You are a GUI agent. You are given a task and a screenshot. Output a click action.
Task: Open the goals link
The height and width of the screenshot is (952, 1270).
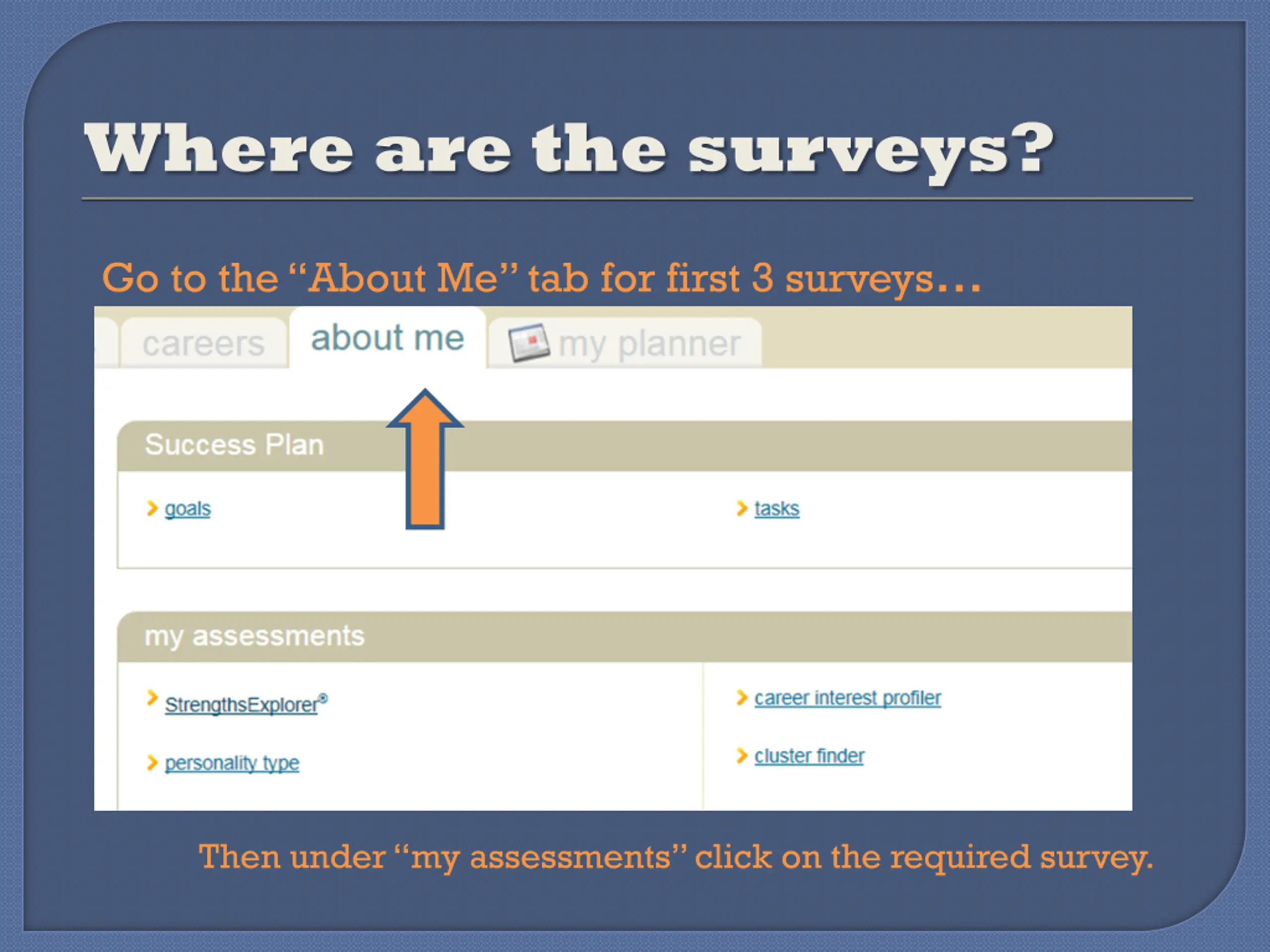[x=188, y=508]
